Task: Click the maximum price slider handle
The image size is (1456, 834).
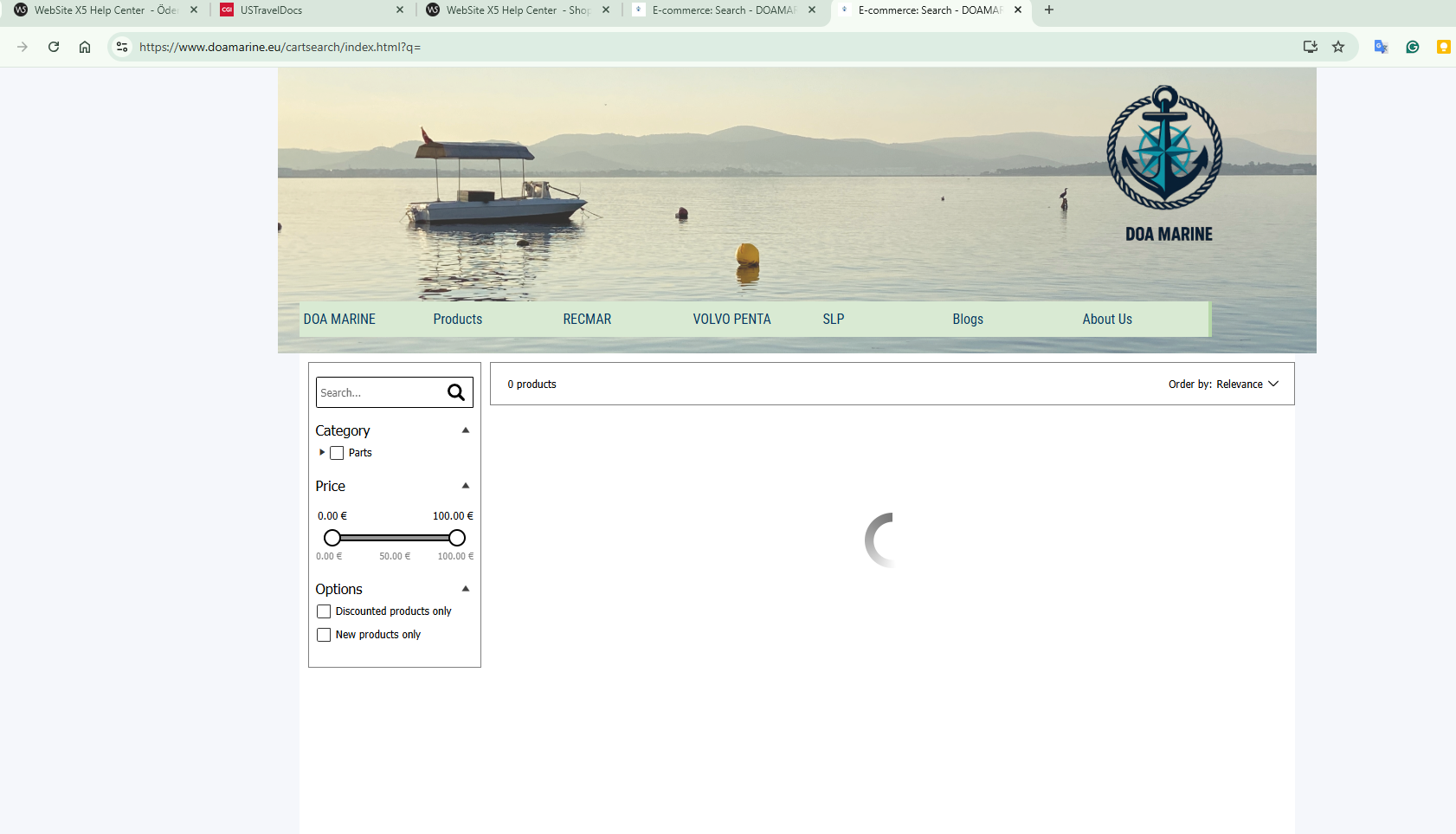Action: pyautogui.click(x=457, y=538)
